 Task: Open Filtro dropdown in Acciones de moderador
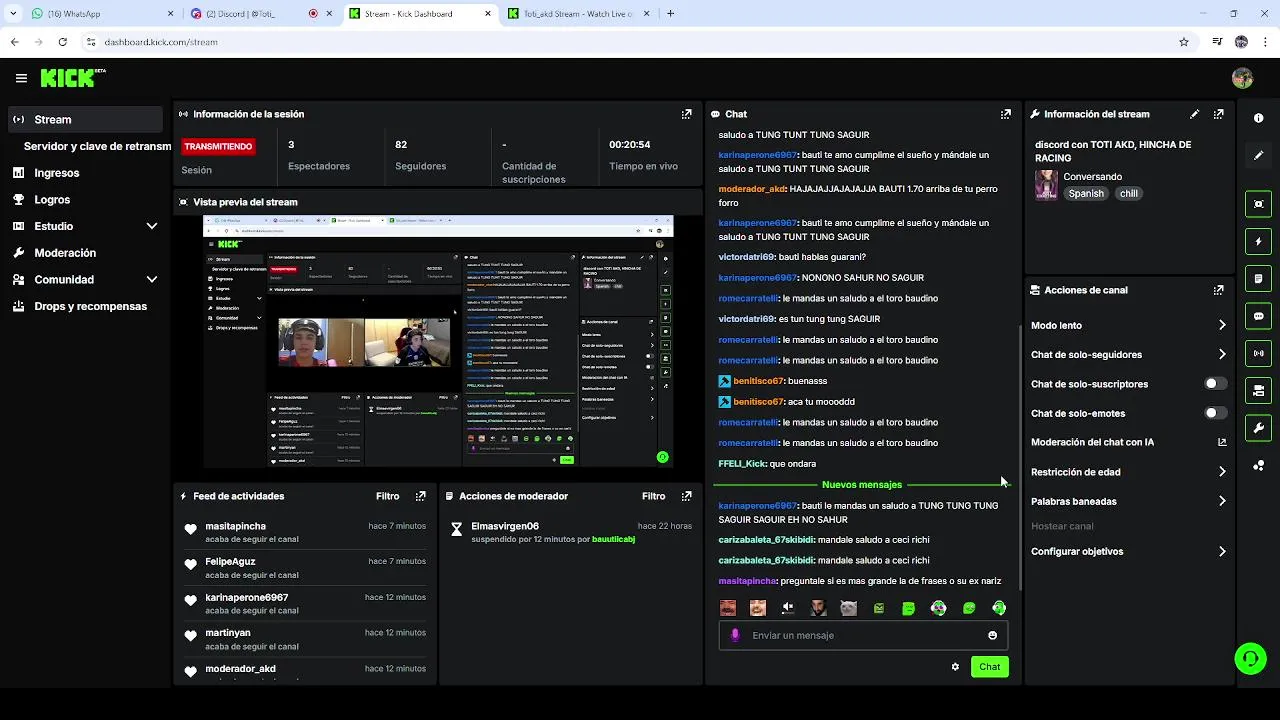654,496
